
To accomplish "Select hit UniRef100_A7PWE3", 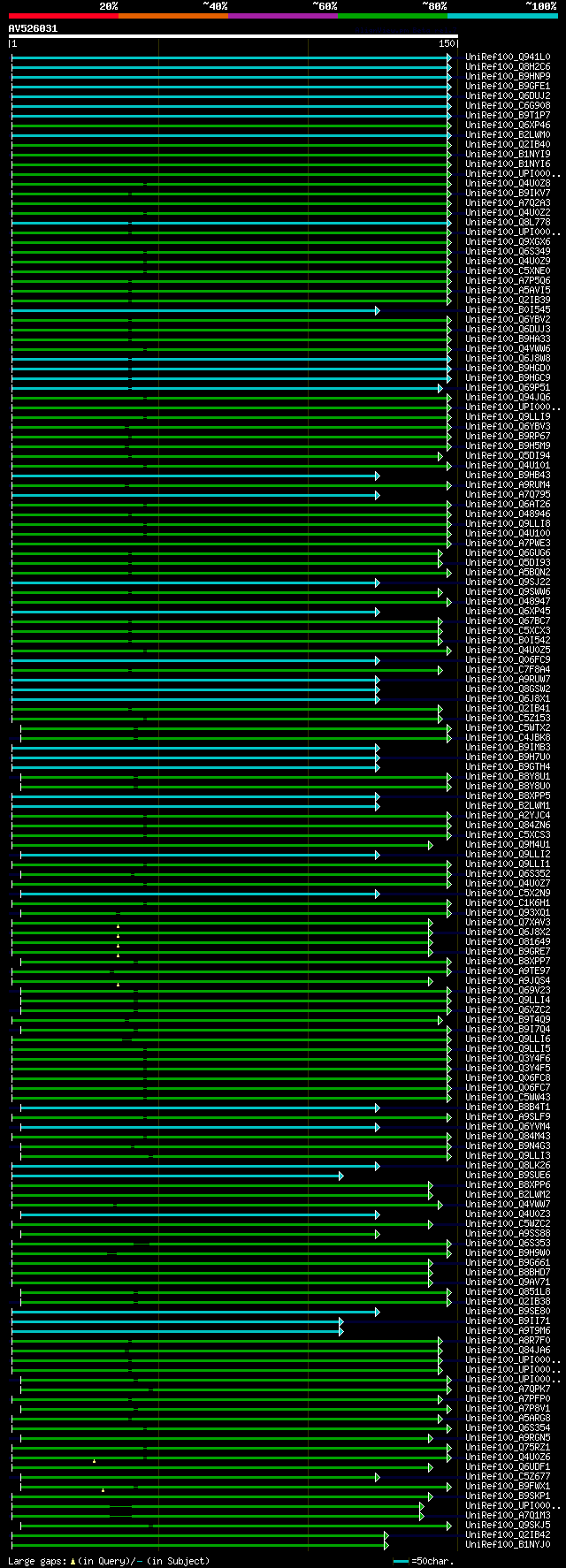I will [508, 544].
